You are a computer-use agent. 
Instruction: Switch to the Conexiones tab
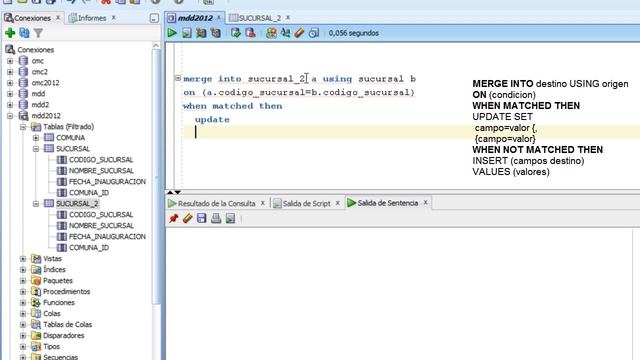tap(32, 18)
